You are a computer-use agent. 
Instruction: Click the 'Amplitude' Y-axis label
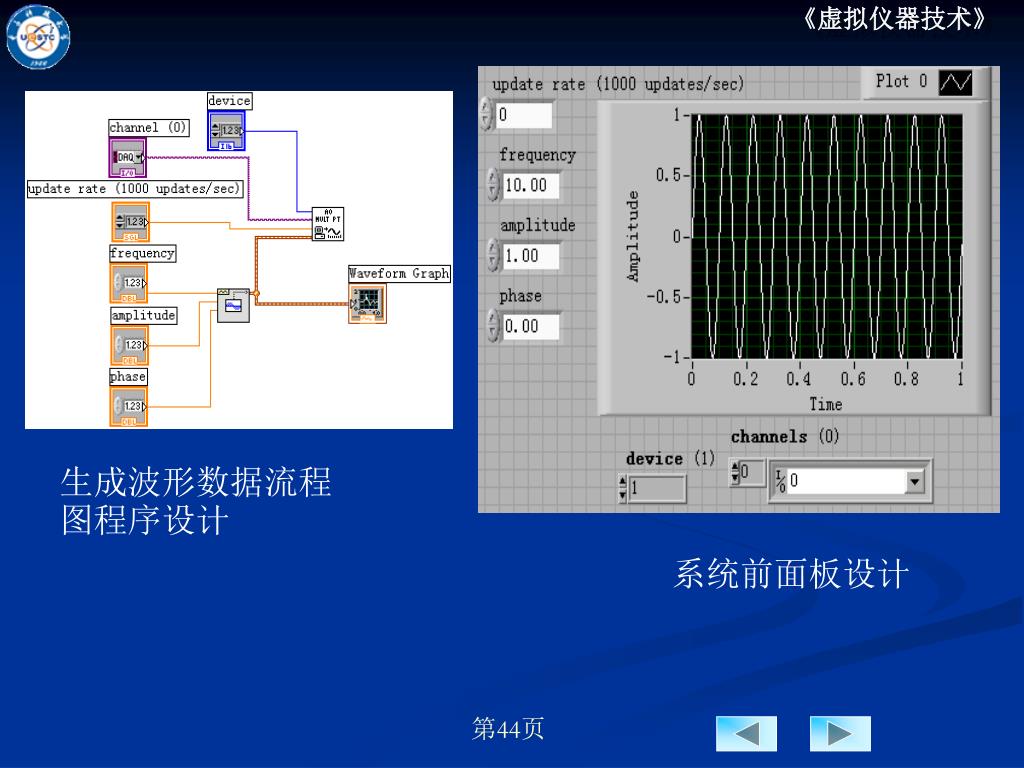[x=632, y=236]
